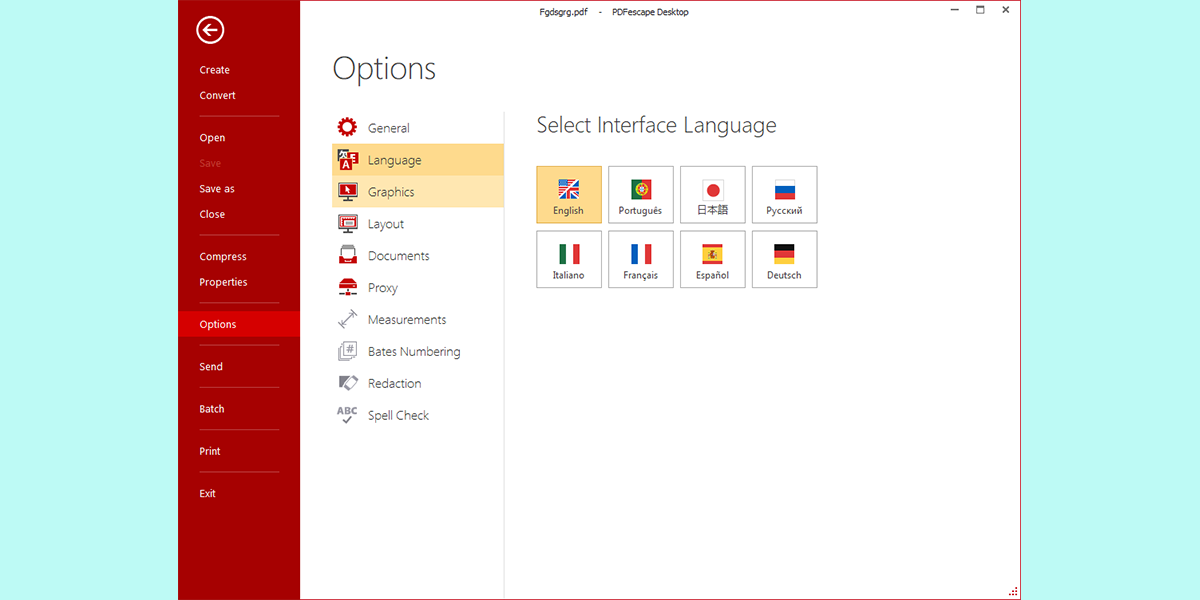Viewport: 1200px width, 600px height.
Task: Click Convert in the red sidebar
Action: tap(217, 96)
